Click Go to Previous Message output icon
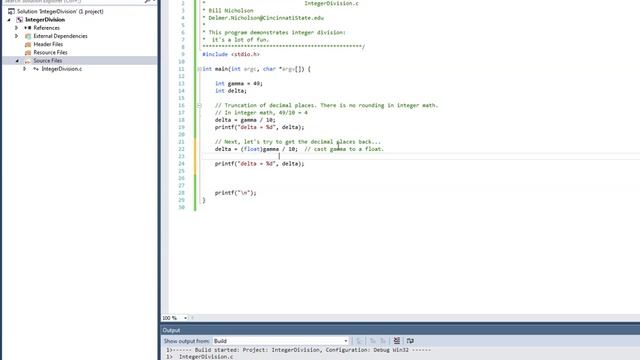640x360 pixels. (x=373, y=341)
